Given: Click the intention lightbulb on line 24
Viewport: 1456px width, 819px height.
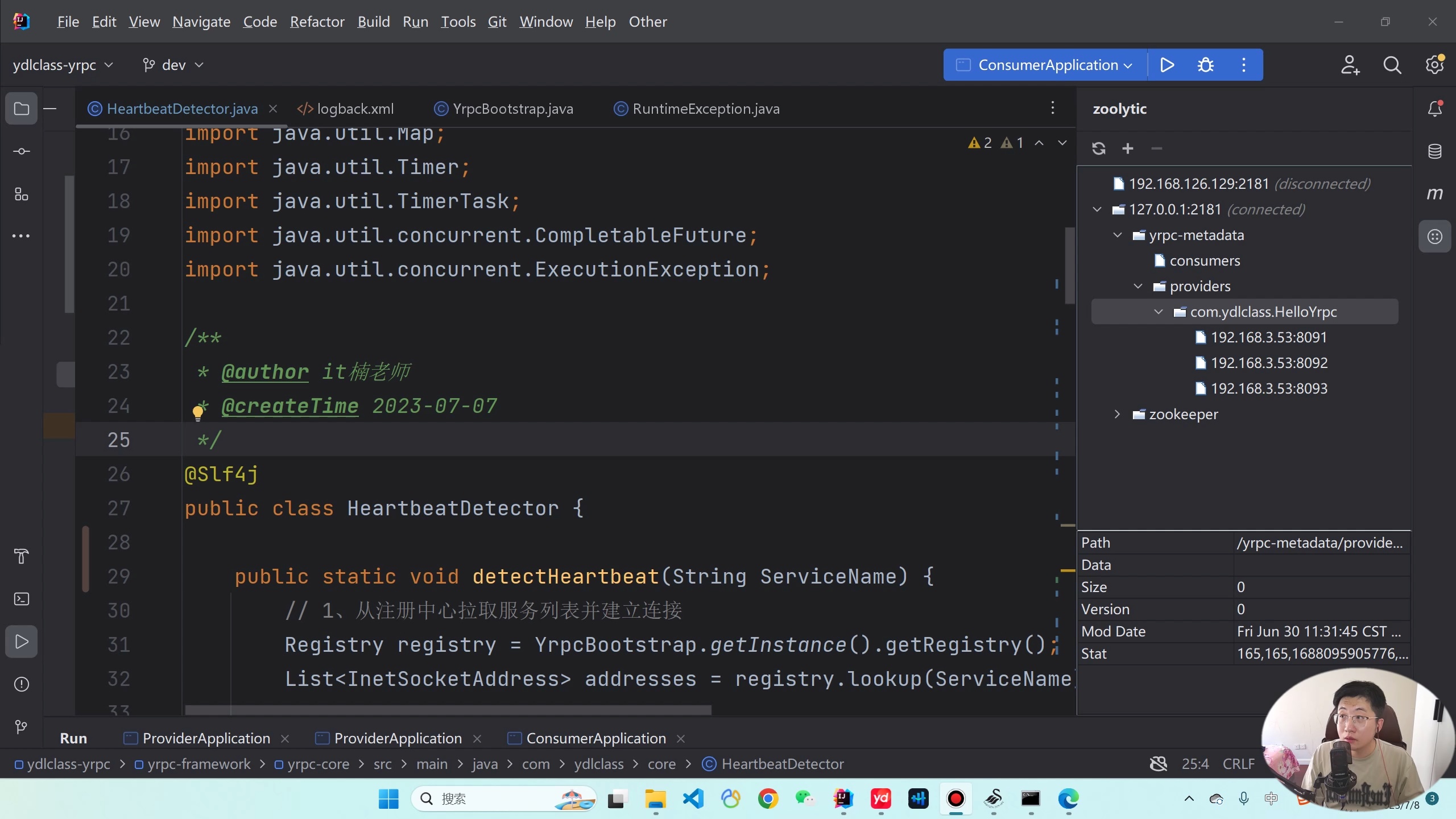Looking at the screenshot, I should coord(197,412).
